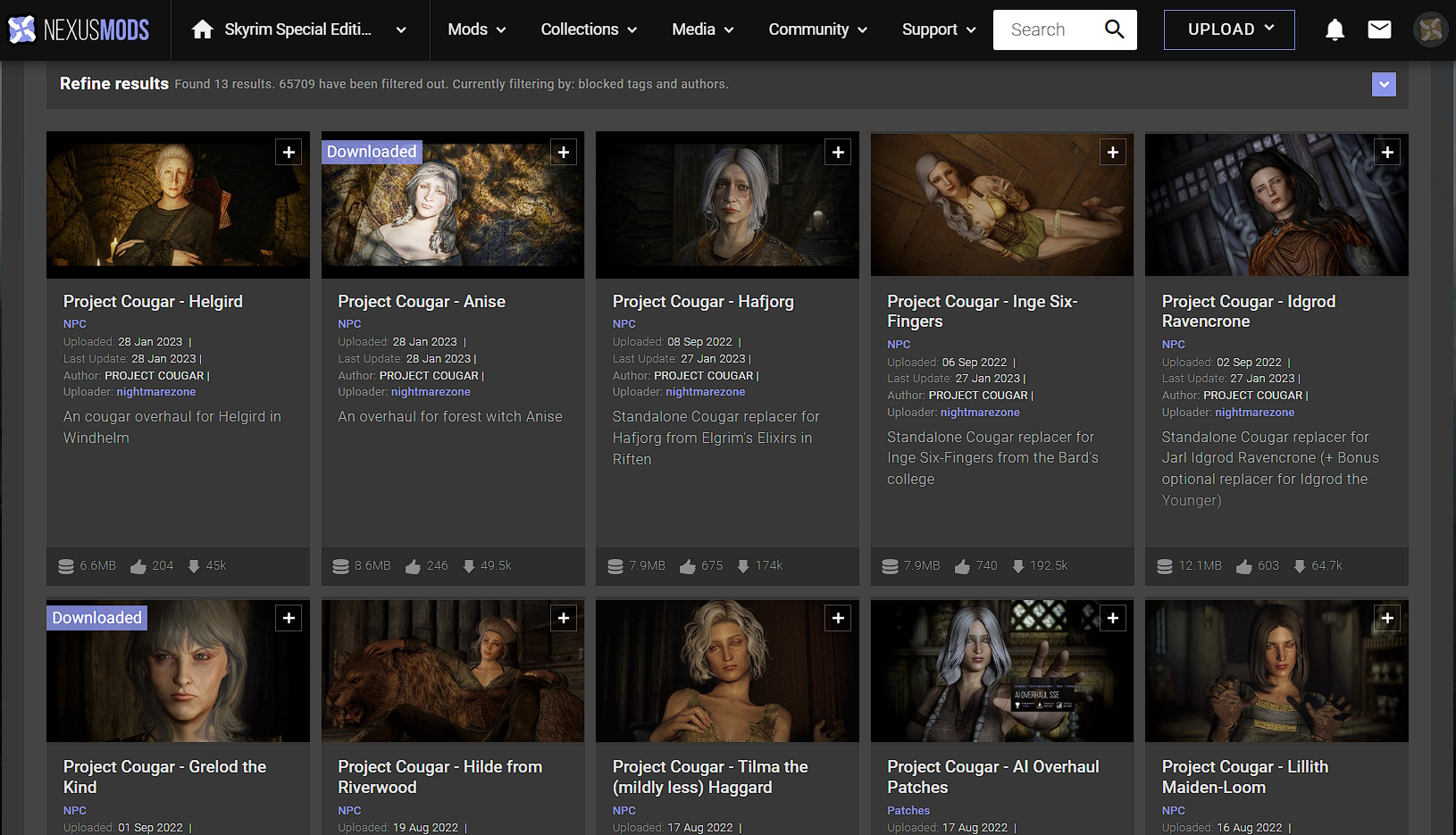The width and height of the screenshot is (1456, 835).
Task: Open Project Cougar - Lillith Maiden-Loom title
Action: click(x=1245, y=777)
